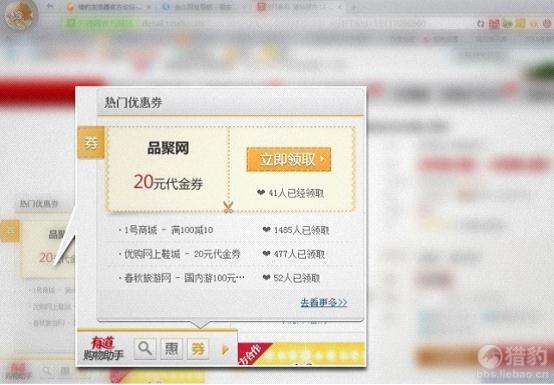Click the 热门优惠券 popup header

coord(133,103)
